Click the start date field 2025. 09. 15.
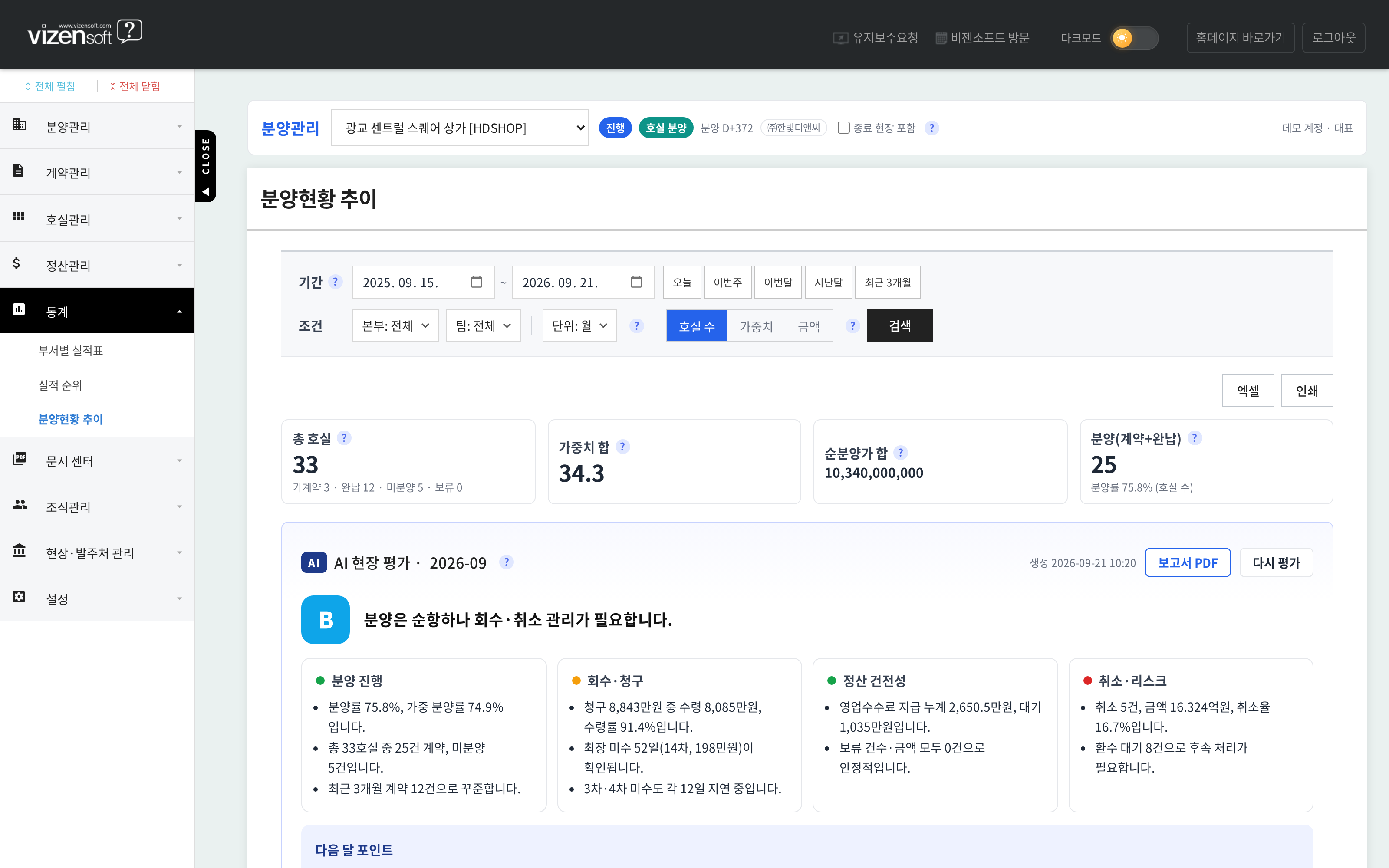This screenshot has height=868, width=1389. tap(423, 282)
